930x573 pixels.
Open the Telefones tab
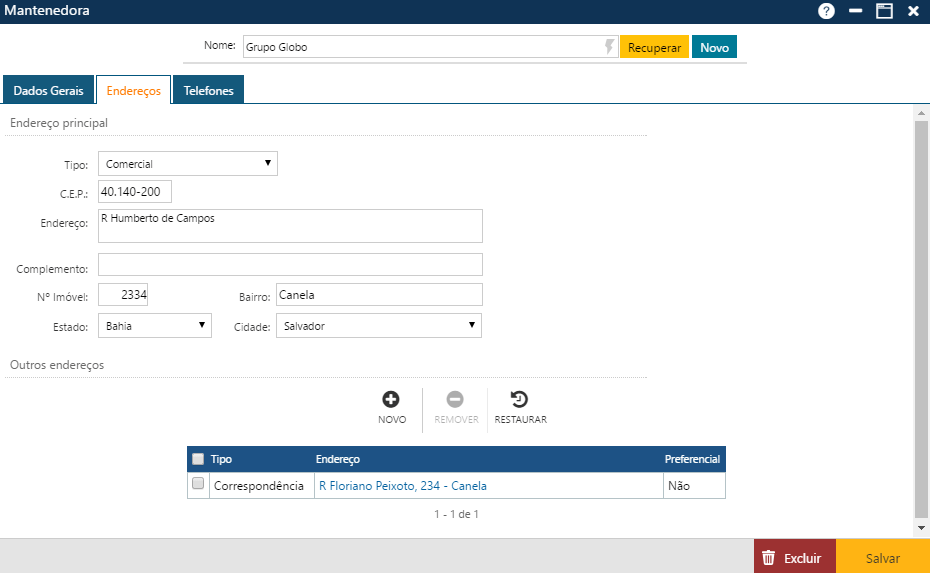[x=208, y=90]
